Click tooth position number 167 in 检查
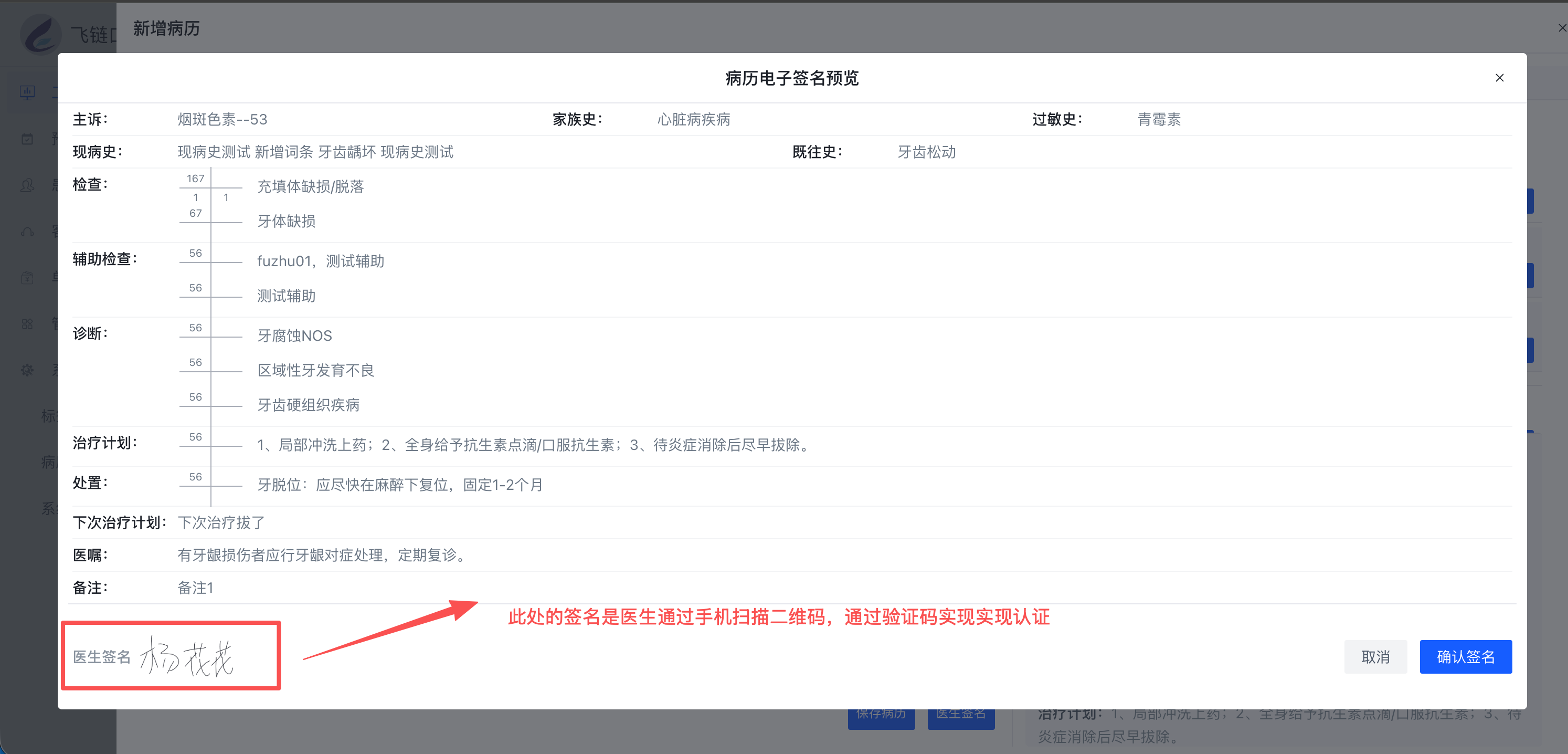 pyautogui.click(x=195, y=179)
